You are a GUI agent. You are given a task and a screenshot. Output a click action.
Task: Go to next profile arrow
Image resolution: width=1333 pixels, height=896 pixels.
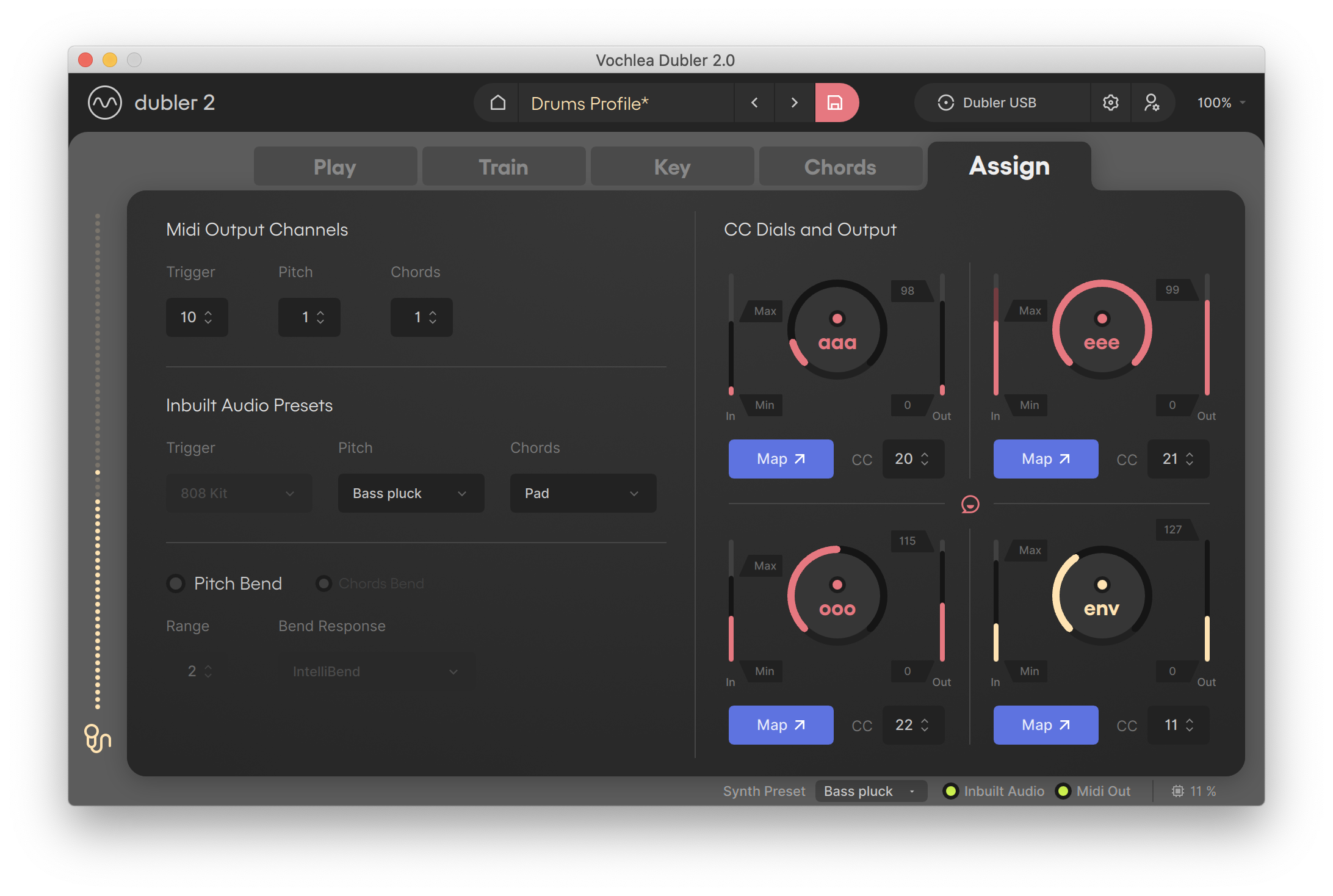pyautogui.click(x=794, y=103)
